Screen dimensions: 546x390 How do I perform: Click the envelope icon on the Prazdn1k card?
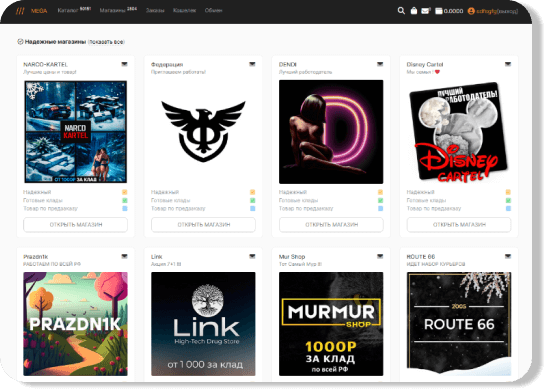(x=124, y=256)
